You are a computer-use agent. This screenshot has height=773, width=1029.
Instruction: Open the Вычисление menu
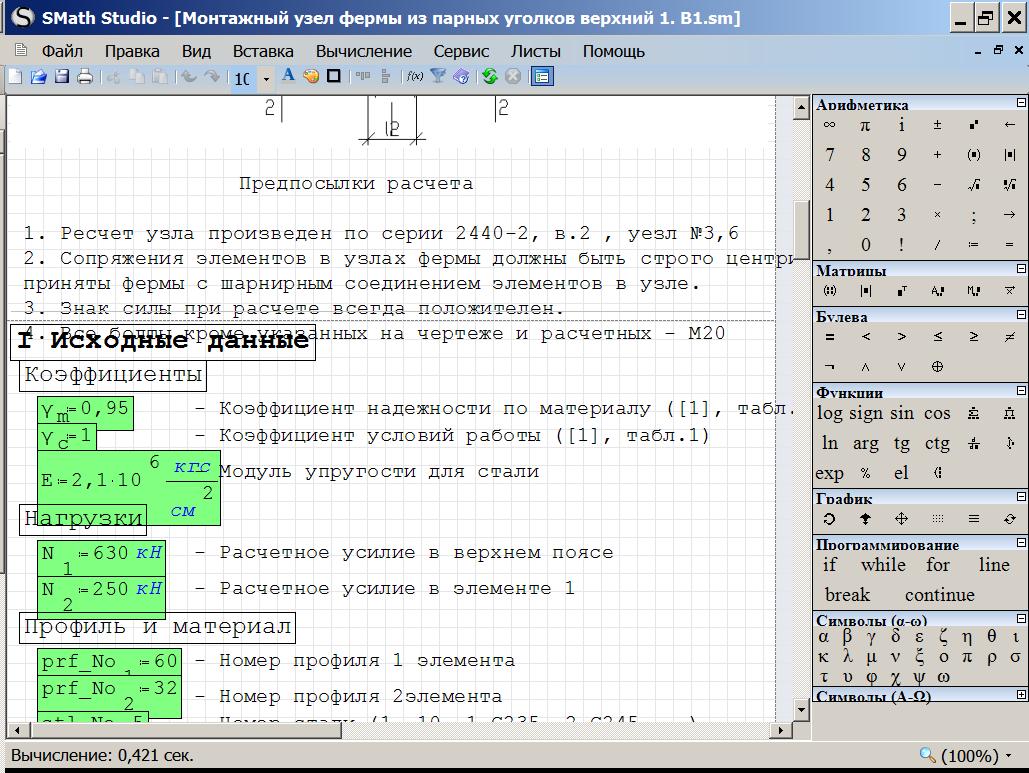pyautogui.click(x=363, y=51)
